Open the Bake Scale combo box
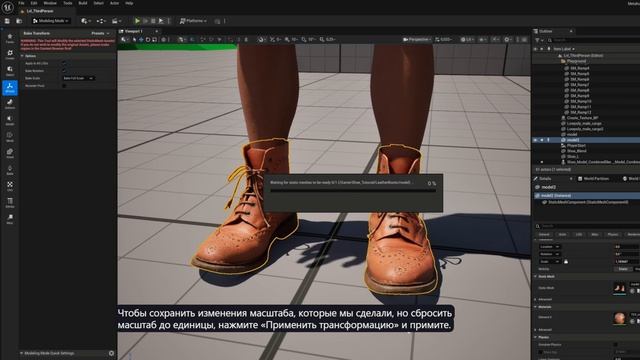Screen dimensions: 640x360 [x=78, y=78]
